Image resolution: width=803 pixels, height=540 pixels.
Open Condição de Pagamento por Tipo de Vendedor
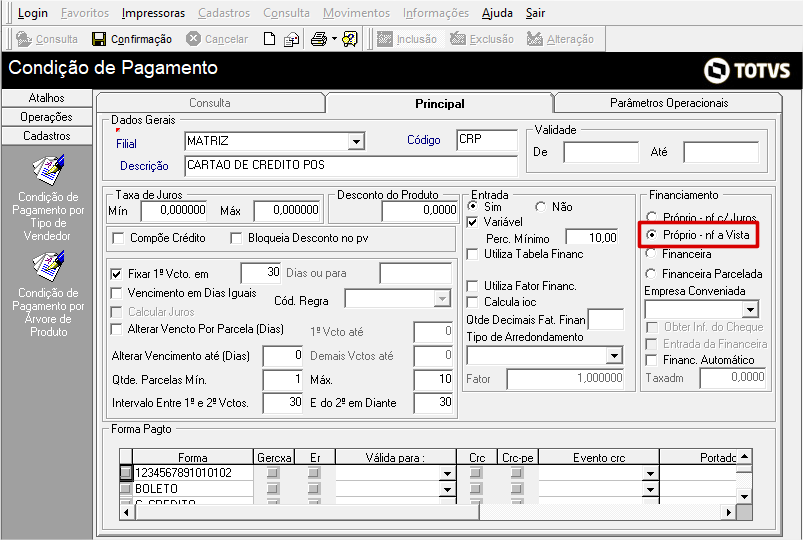point(48,198)
